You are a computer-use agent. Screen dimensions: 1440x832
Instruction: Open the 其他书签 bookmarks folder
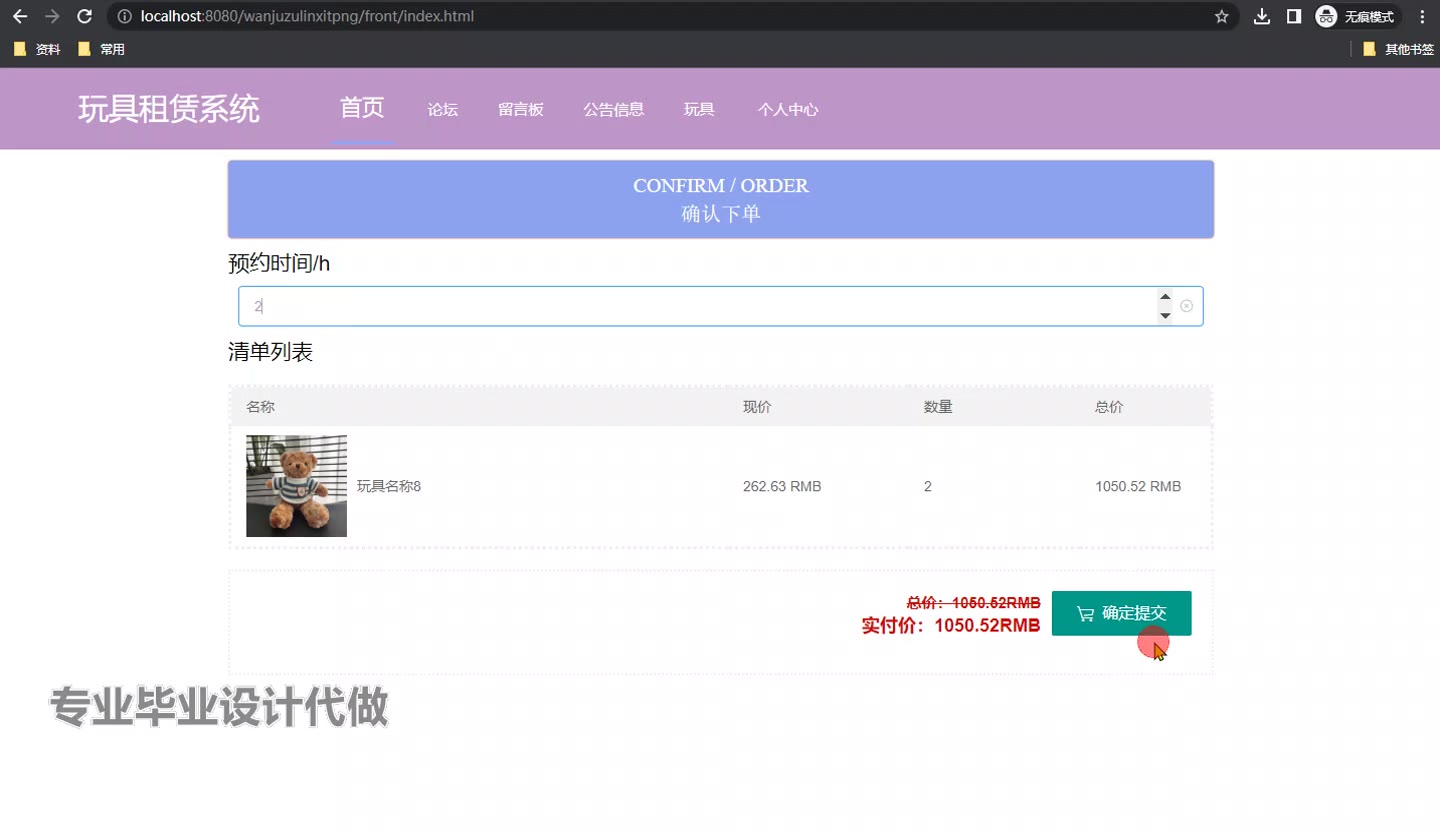pyautogui.click(x=1398, y=49)
